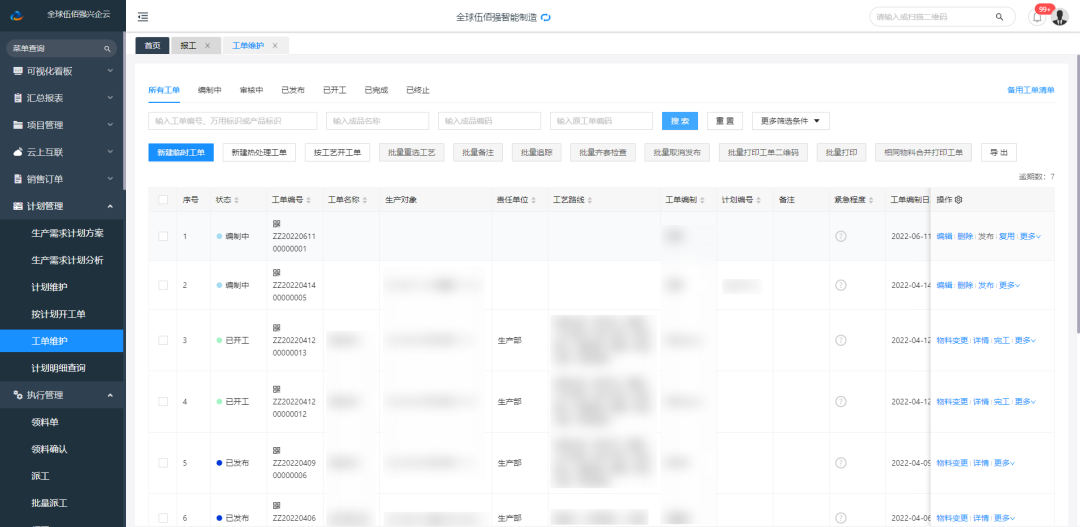Click the refresh icon beside the page title

[x=546, y=18]
